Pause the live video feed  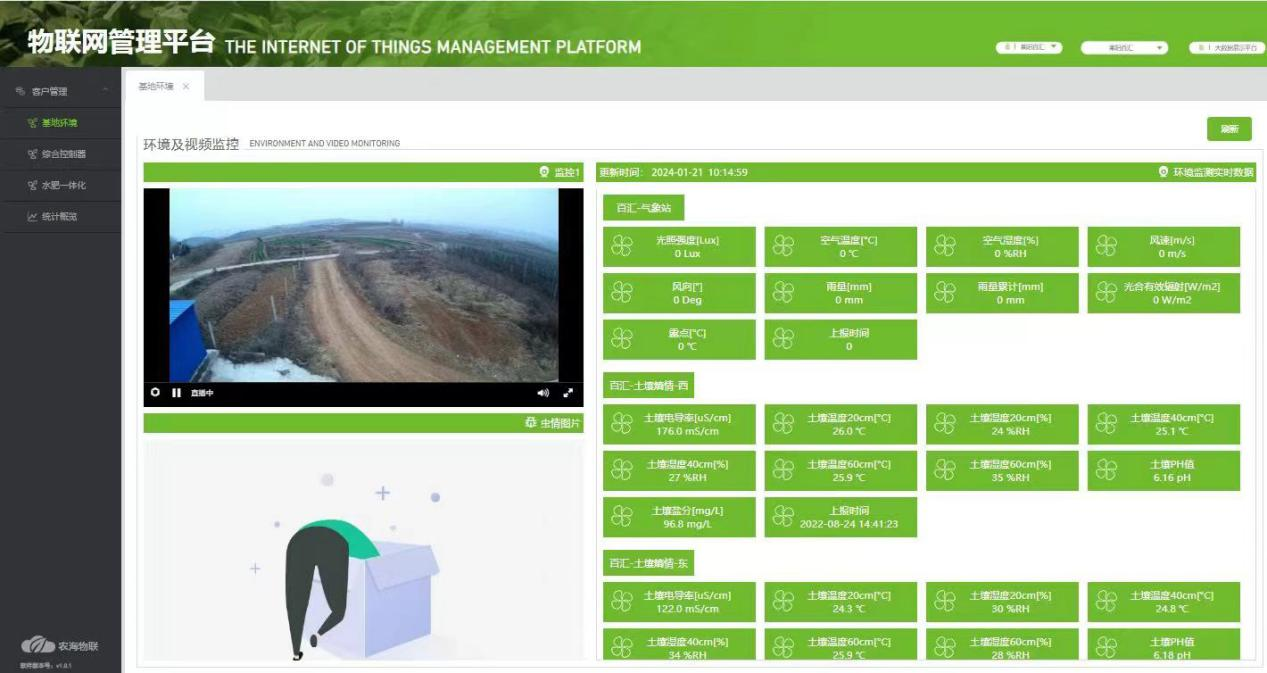click(x=176, y=393)
